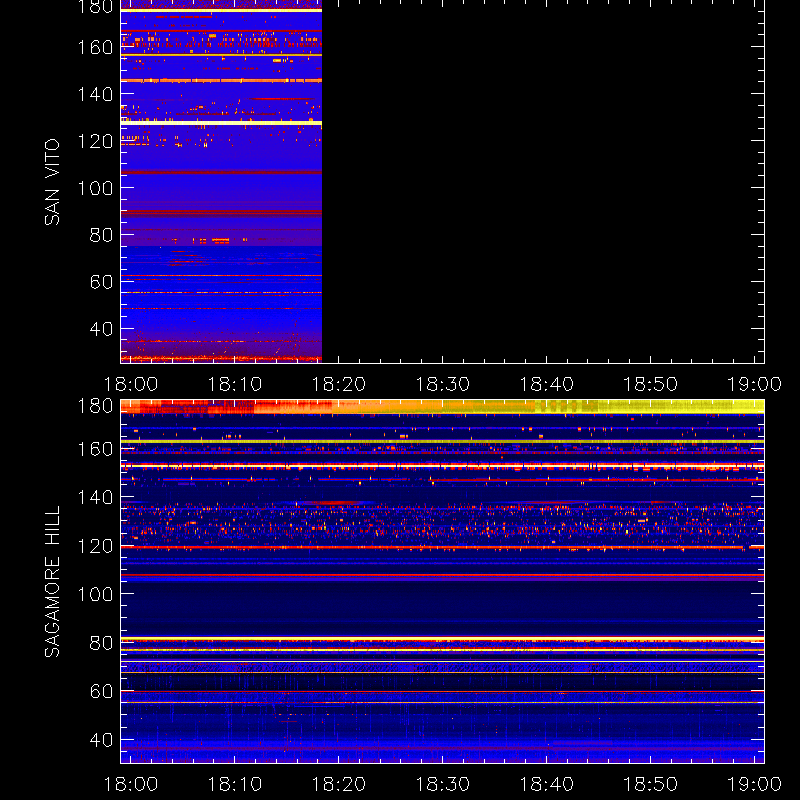Pick the 160 label on Sagamore Hill axis

(x=95, y=449)
